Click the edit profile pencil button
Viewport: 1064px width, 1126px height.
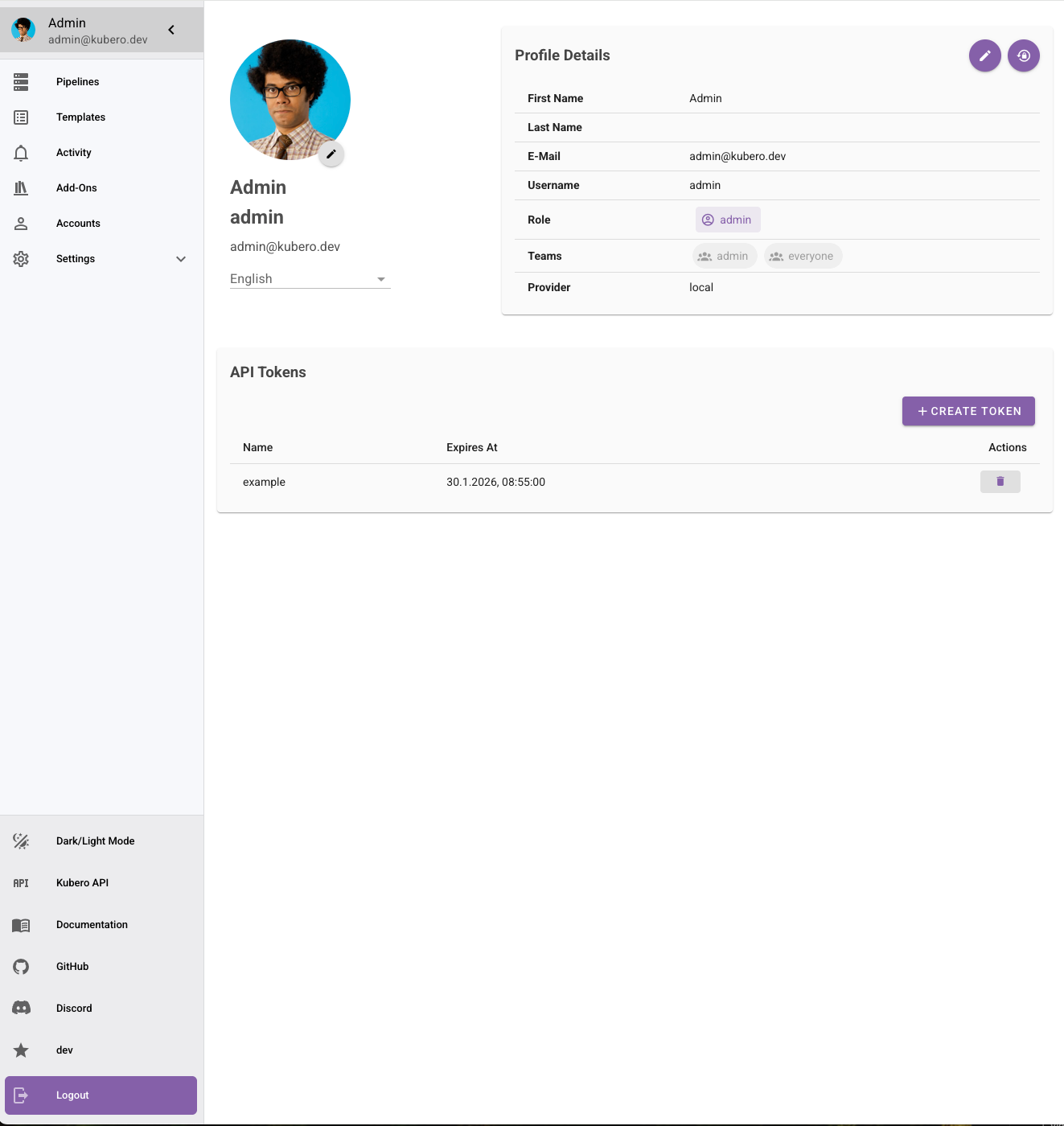click(984, 55)
